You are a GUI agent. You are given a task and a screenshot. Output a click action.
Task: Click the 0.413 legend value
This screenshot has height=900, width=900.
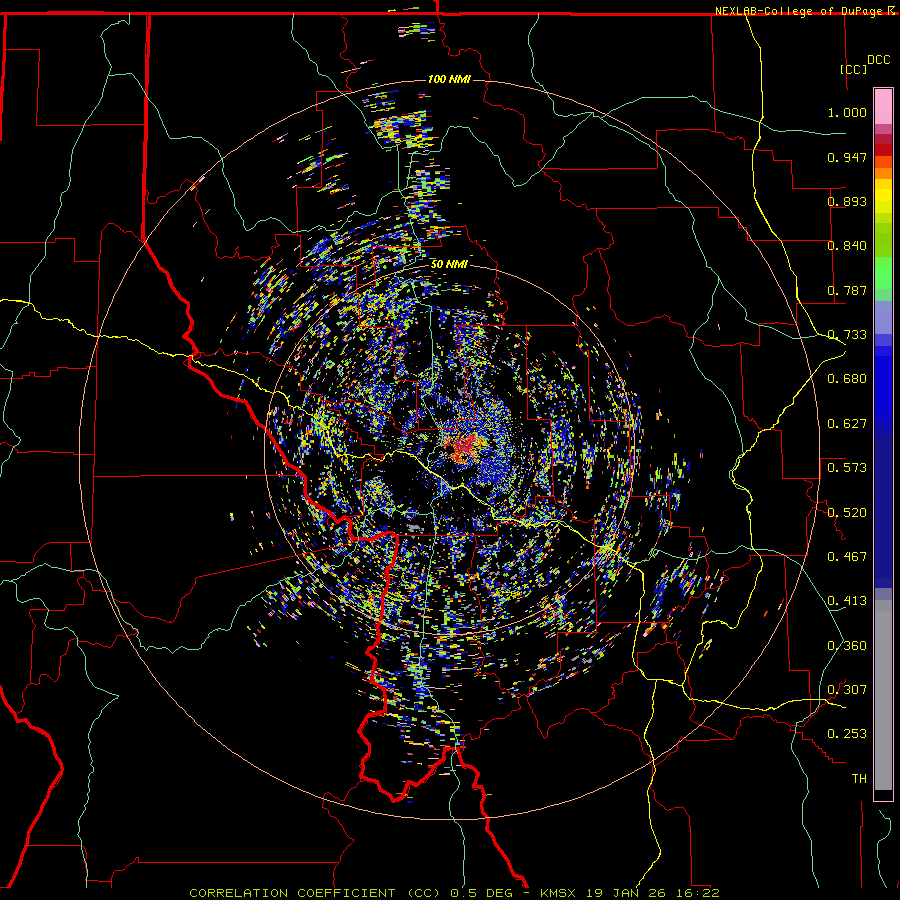[x=847, y=601]
